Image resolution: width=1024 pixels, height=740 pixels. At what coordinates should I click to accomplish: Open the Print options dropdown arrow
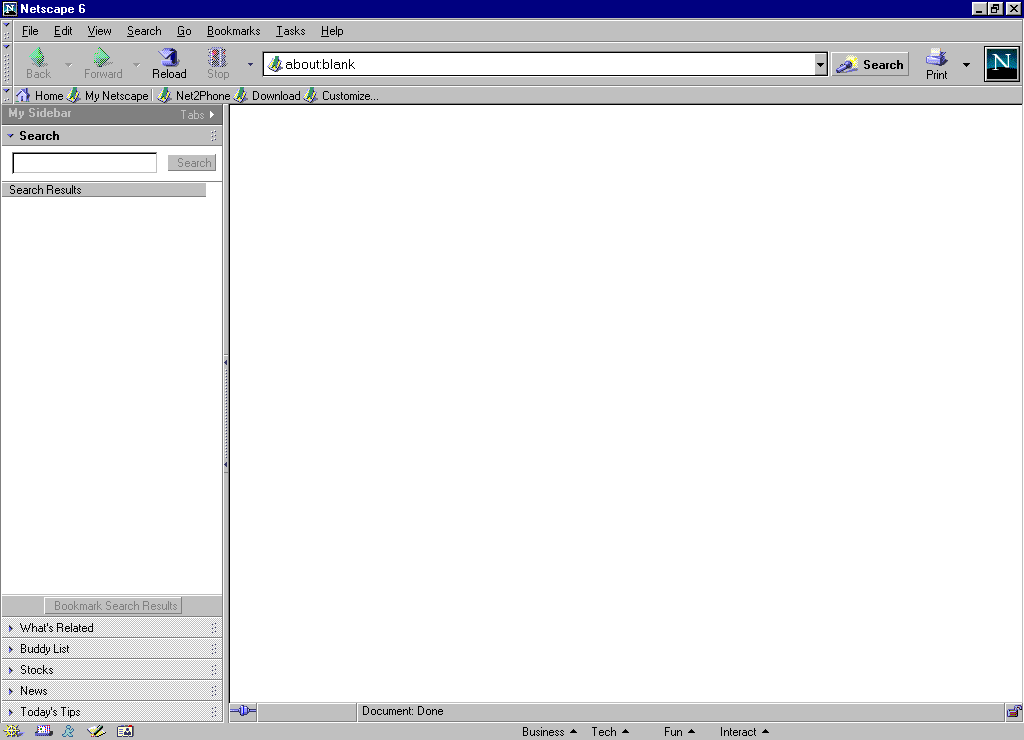point(967,65)
